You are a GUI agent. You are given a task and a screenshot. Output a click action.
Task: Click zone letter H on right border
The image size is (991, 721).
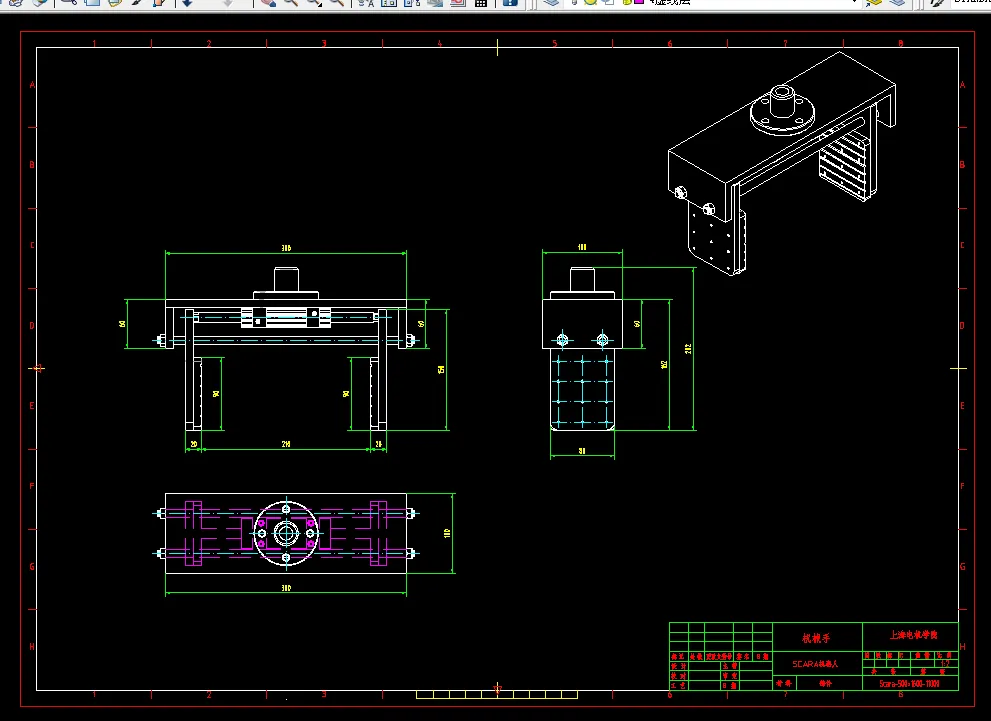click(963, 646)
